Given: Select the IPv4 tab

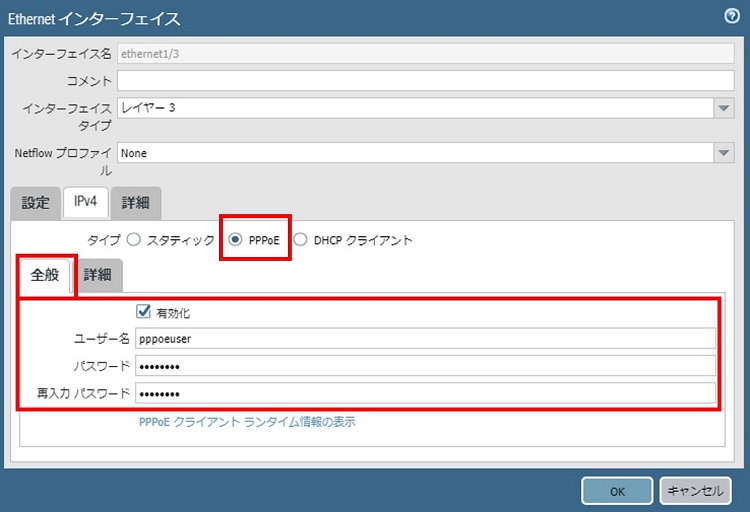Looking at the screenshot, I should point(85,202).
